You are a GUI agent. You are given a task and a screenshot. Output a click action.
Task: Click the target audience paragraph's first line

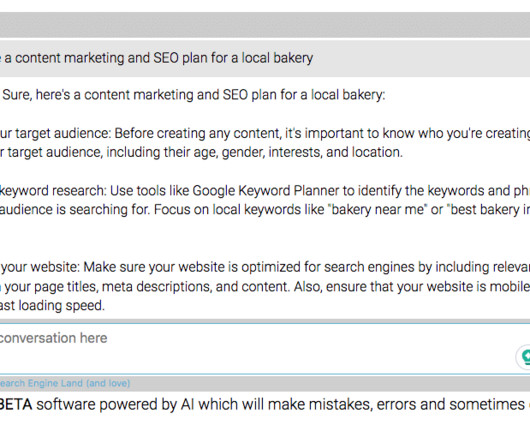[265, 133]
